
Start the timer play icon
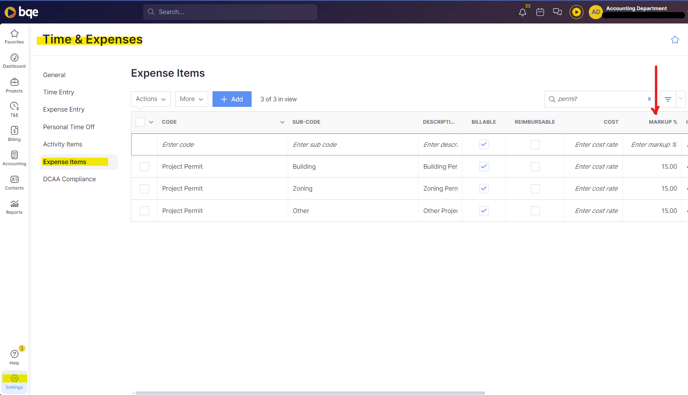[x=576, y=12]
